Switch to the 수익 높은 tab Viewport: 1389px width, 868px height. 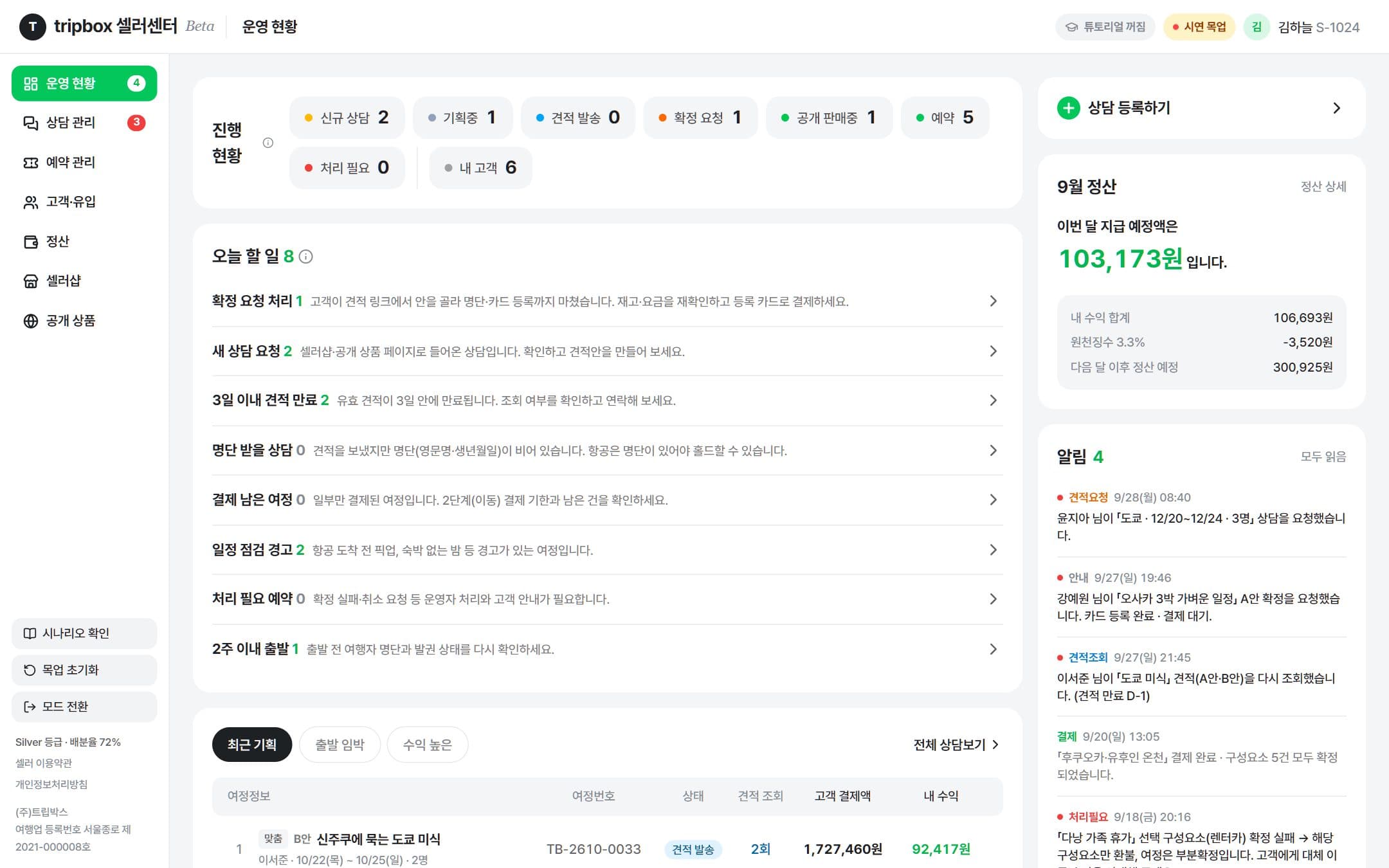[427, 745]
